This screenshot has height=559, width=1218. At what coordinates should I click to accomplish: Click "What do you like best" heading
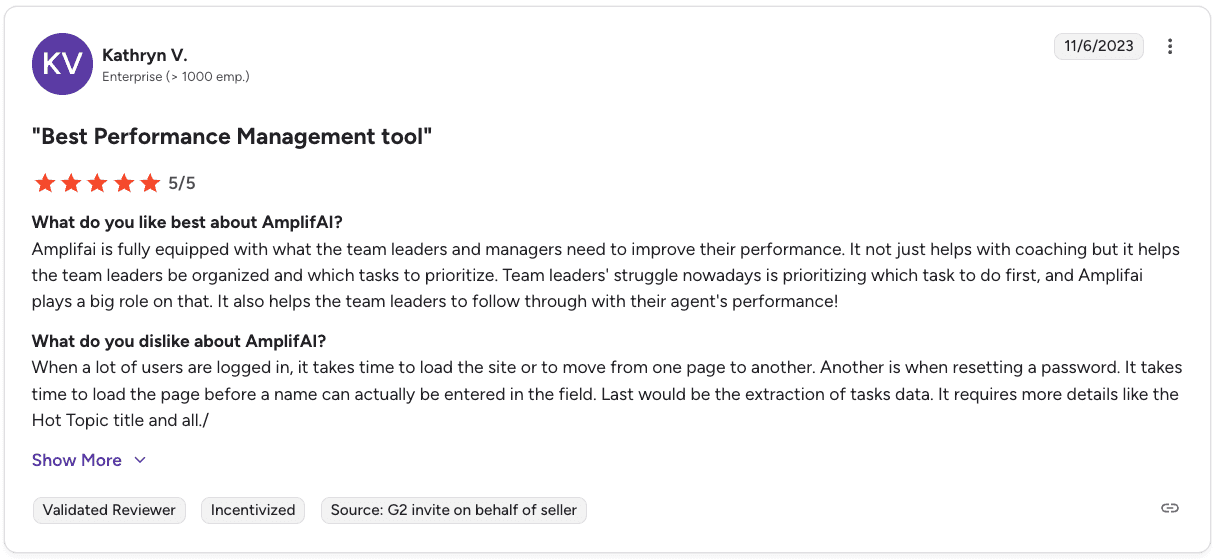click(x=187, y=222)
